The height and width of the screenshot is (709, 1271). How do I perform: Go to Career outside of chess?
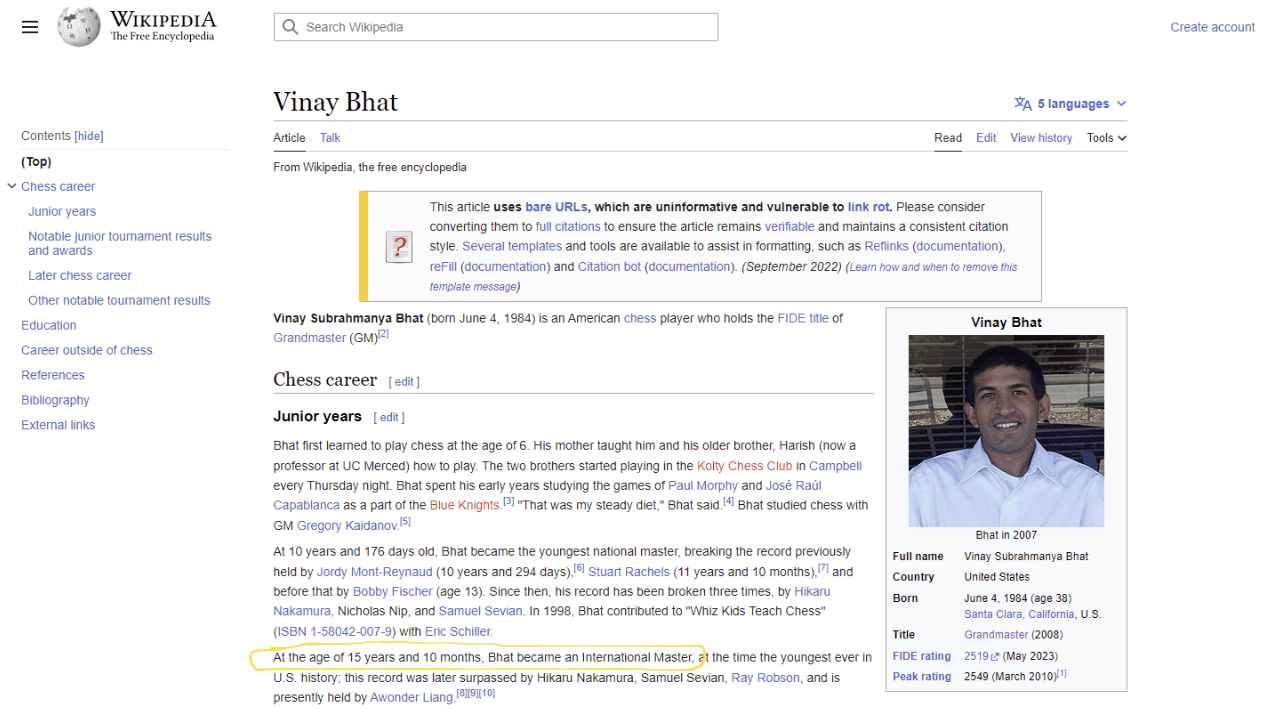coord(87,350)
